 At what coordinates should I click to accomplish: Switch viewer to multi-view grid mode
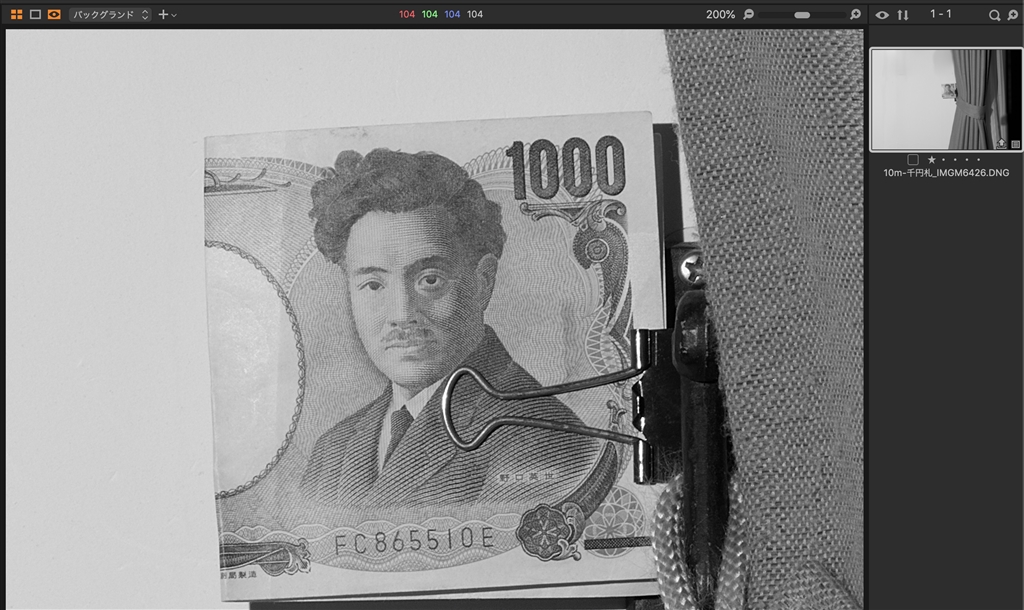click(16, 14)
